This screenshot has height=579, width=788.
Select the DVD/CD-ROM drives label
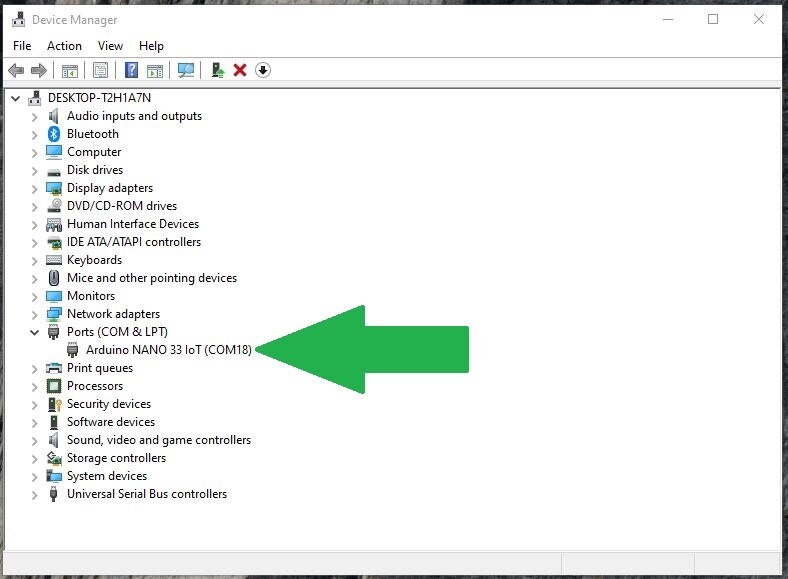pos(122,206)
